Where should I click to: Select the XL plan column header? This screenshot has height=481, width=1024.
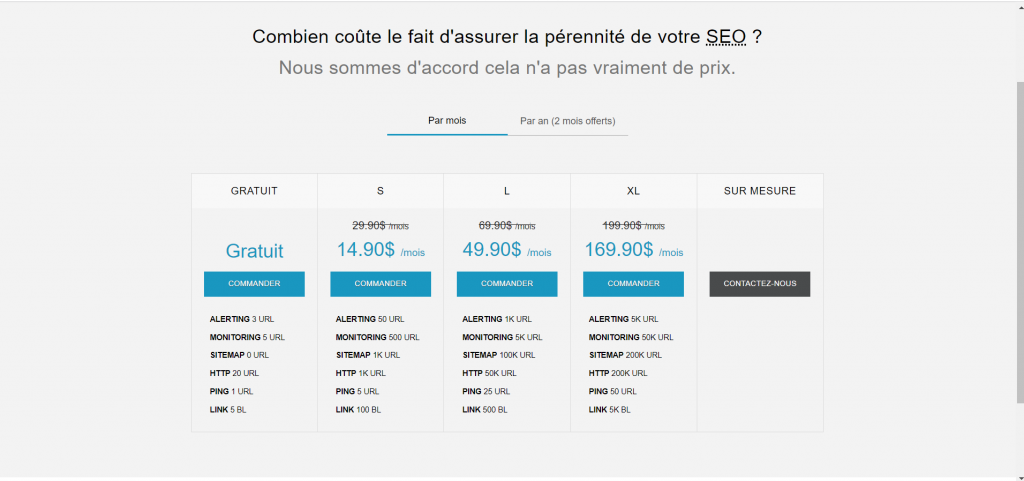633,191
